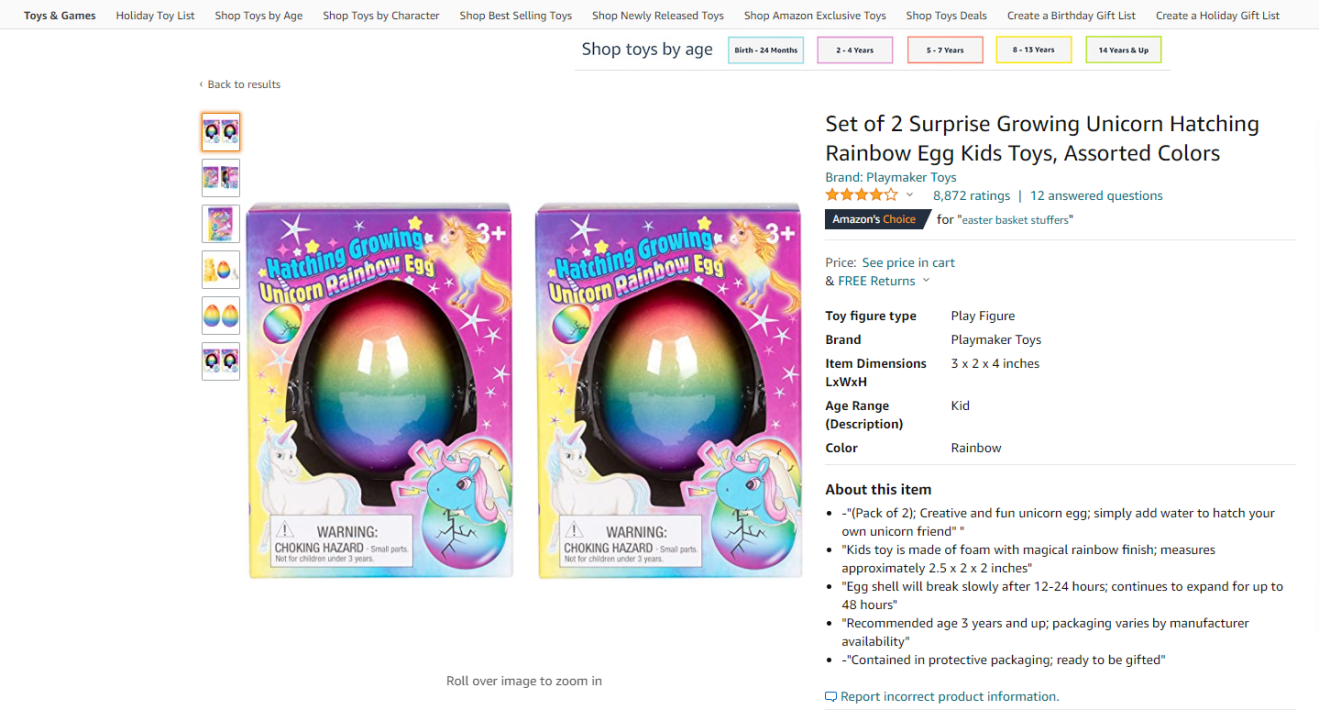Go to Shop Toys Deals
Screen dimensions: 1319x710
coord(946,15)
